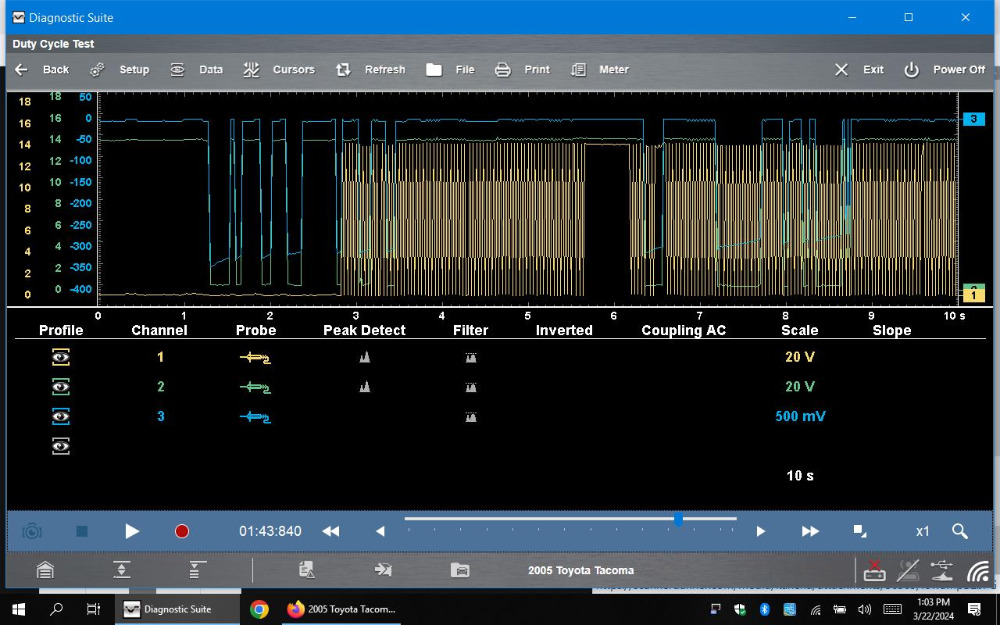This screenshot has height=625, width=1000.
Task: Click the home icon in bottom toolbar
Action: coord(45,570)
